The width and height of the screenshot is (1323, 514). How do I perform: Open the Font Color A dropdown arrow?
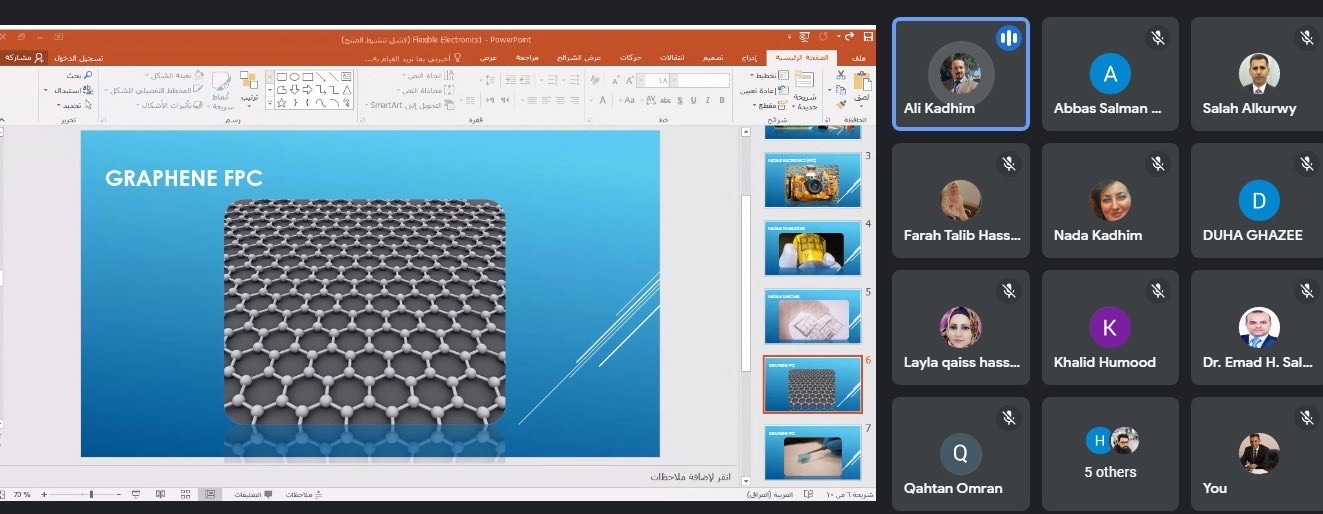point(592,100)
